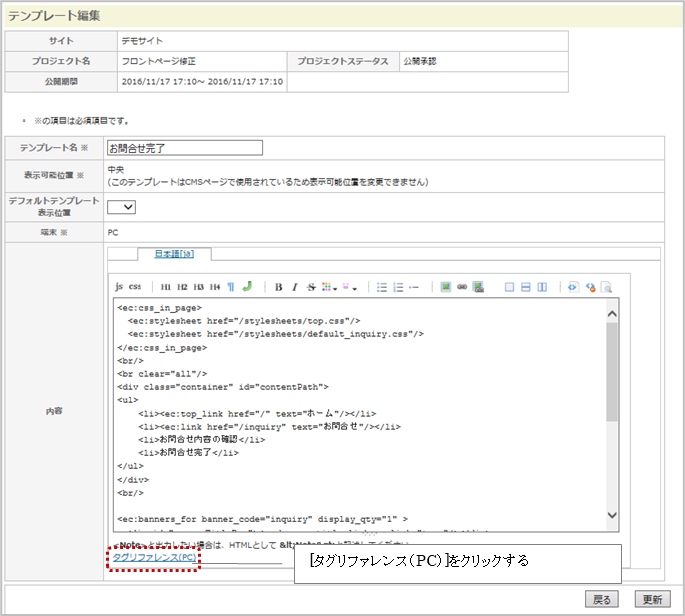Screen dimensions: 685x616
Task: Click the 戻る button
Action: 603,599
